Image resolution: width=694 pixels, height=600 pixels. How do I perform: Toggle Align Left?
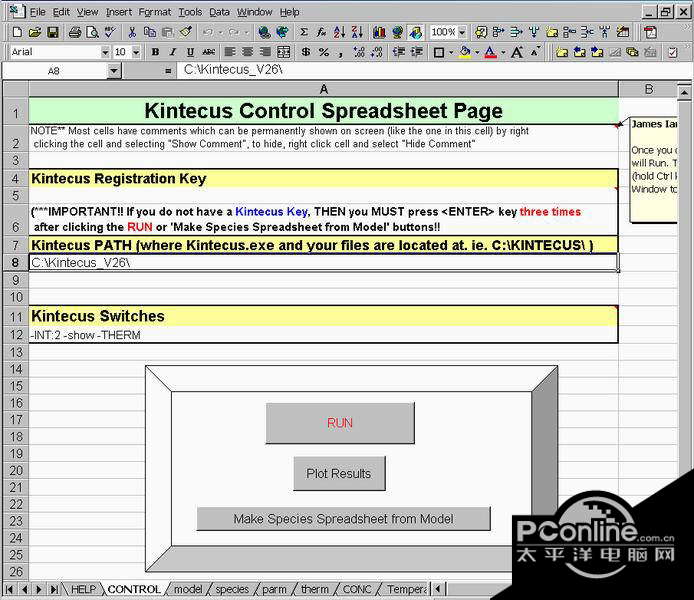230,52
